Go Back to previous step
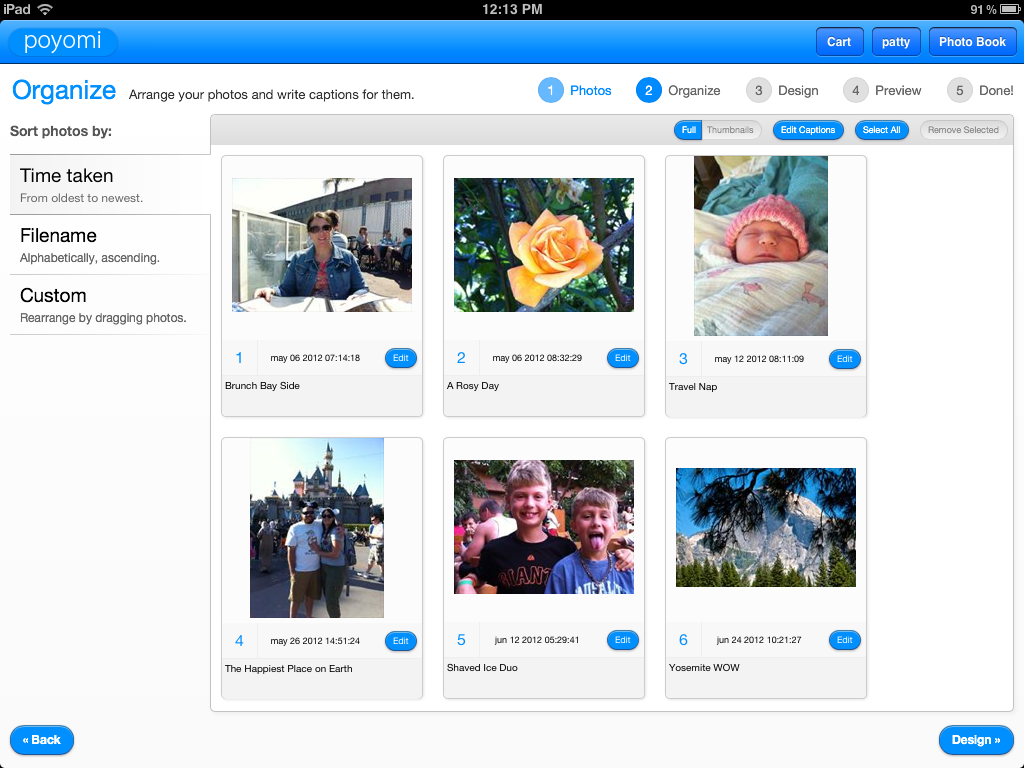 (42, 740)
